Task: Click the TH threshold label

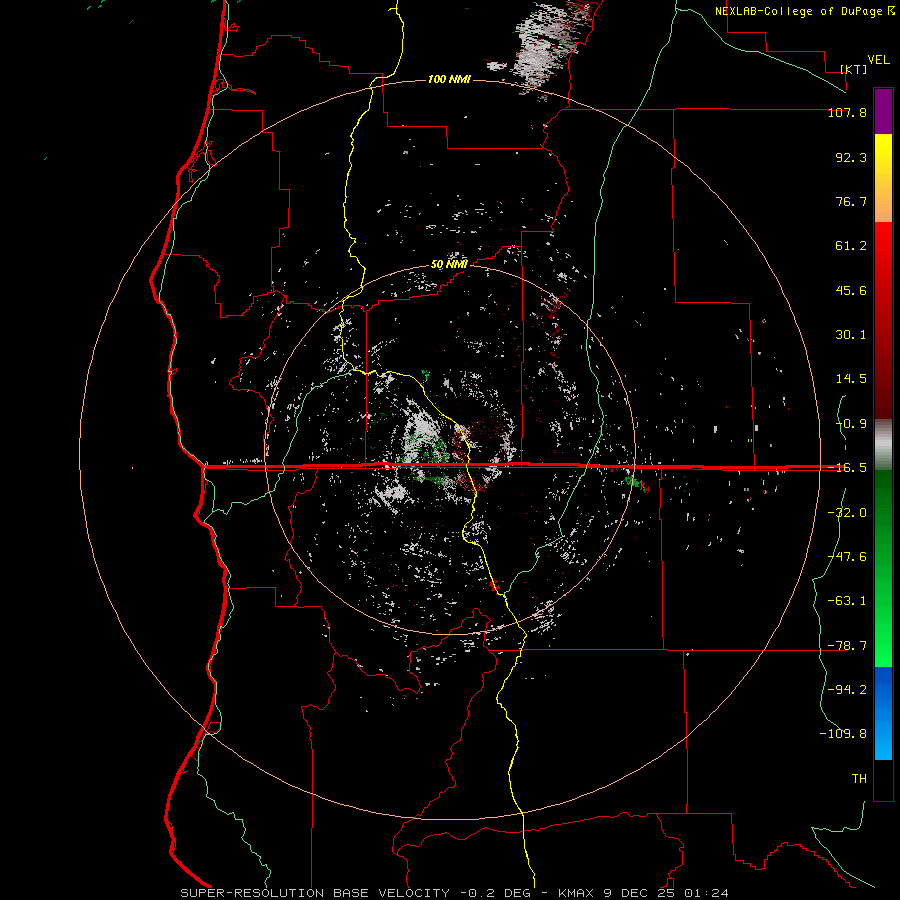Action: click(x=859, y=779)
